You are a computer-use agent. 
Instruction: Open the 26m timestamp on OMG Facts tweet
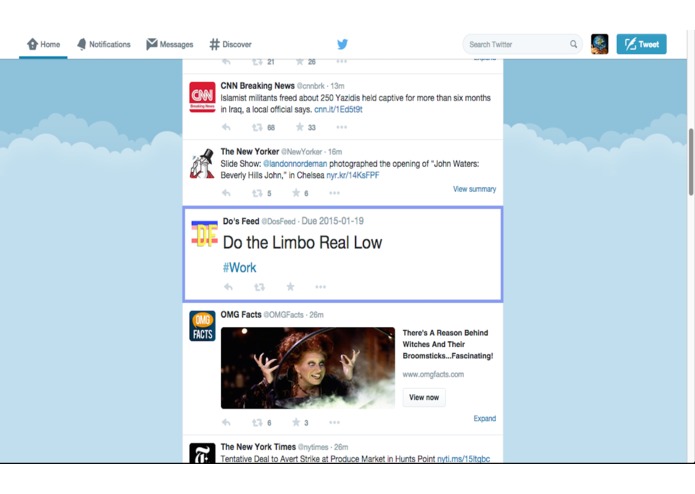pyautogui.click(x=316, y=315)
